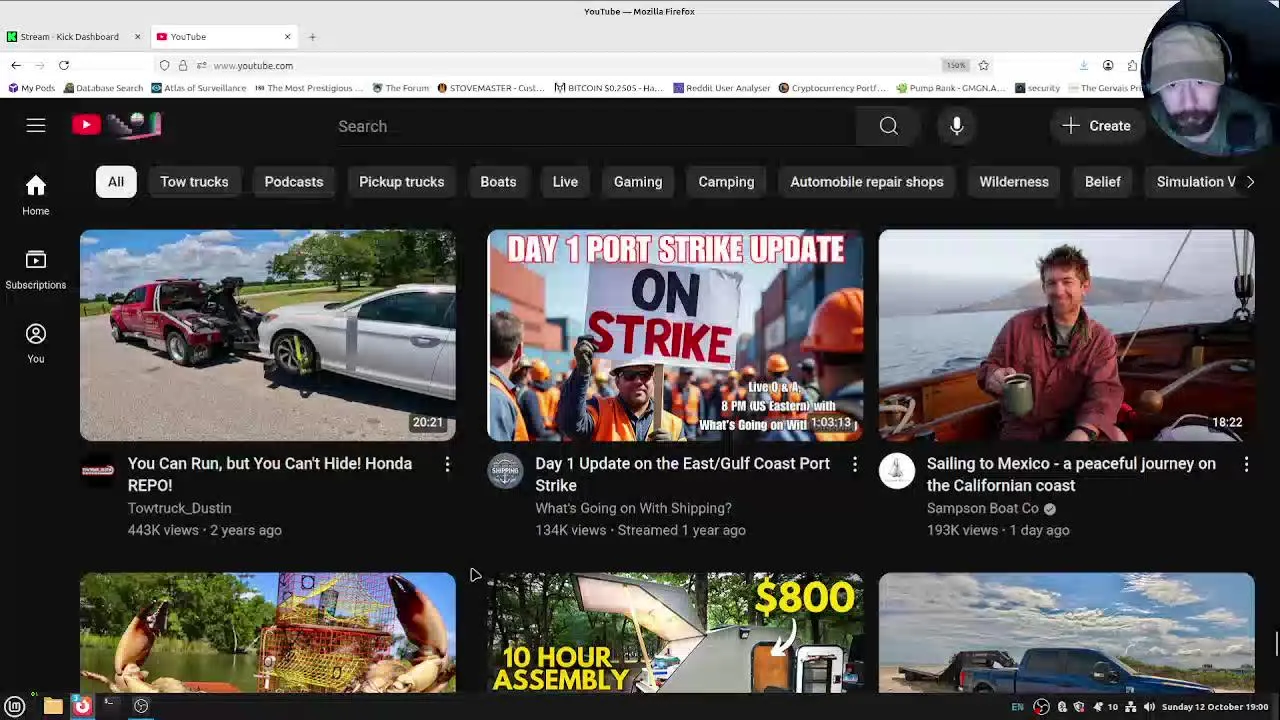Start voice search with microphone icon
The image size is (1280, 720).
[x=957, y=126]
